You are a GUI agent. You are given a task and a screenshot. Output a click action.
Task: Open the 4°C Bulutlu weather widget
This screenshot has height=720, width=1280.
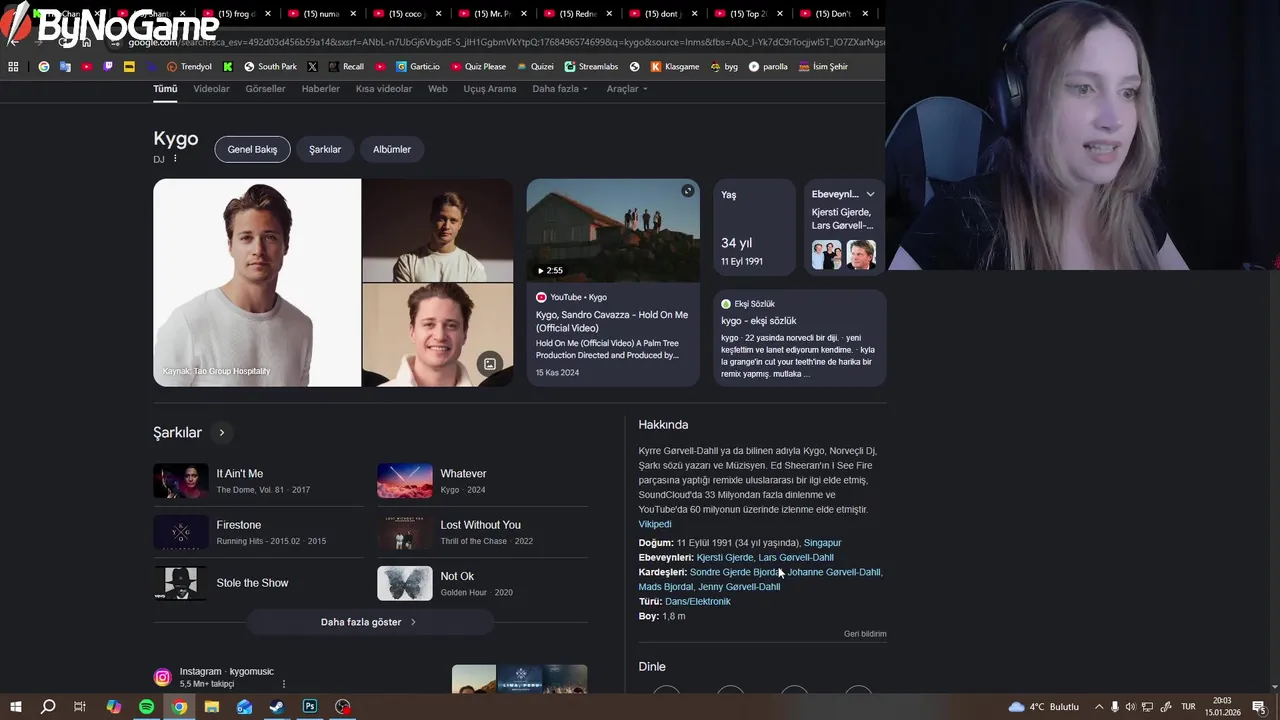tap(1044, 706)
